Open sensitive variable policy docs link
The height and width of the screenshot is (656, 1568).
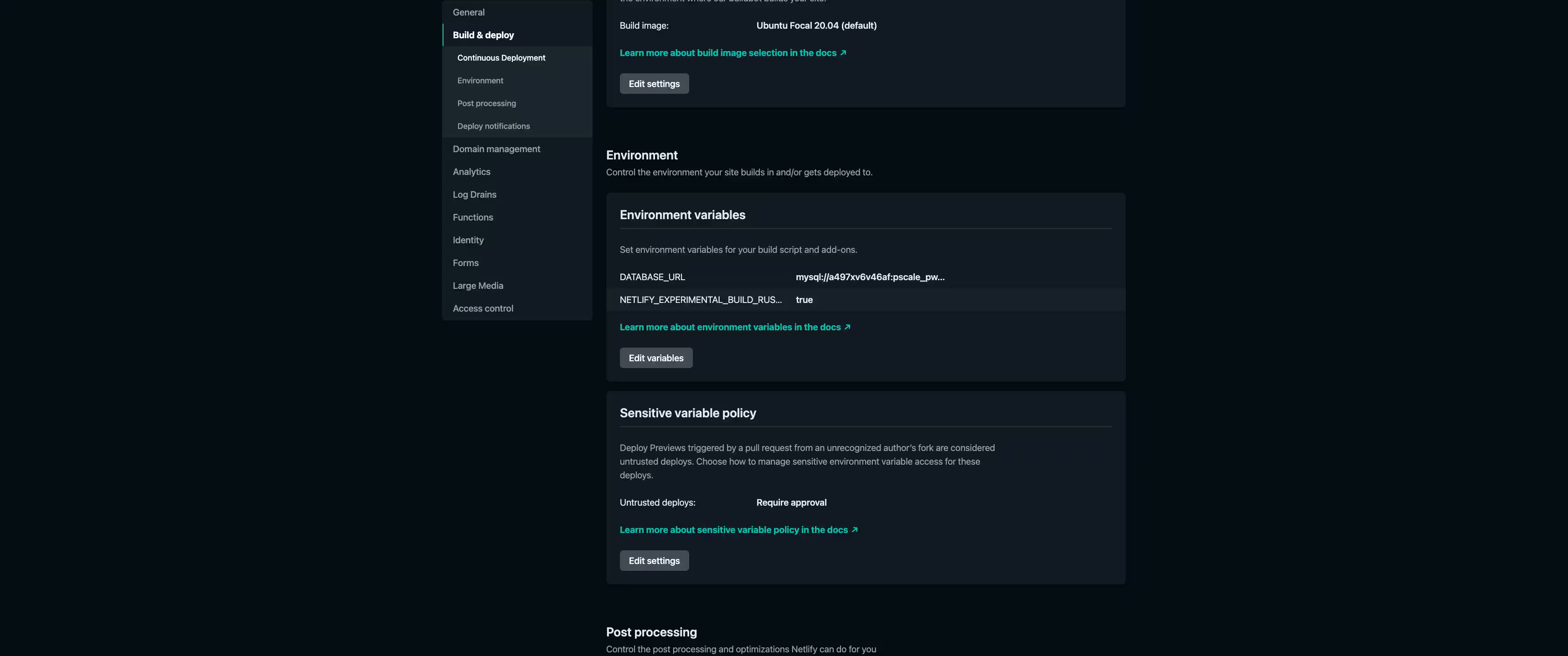[x=733, y=530]
